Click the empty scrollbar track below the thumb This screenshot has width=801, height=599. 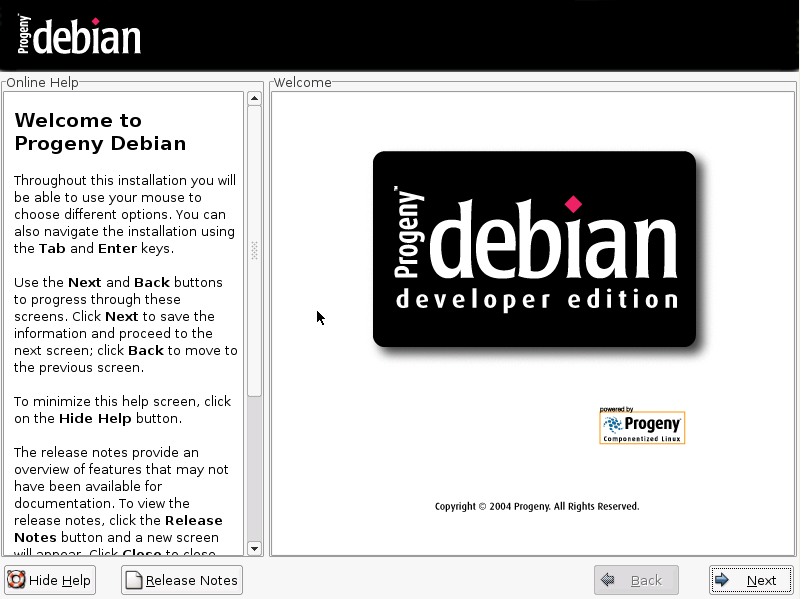pyautogui.click(x=254, y=470)
